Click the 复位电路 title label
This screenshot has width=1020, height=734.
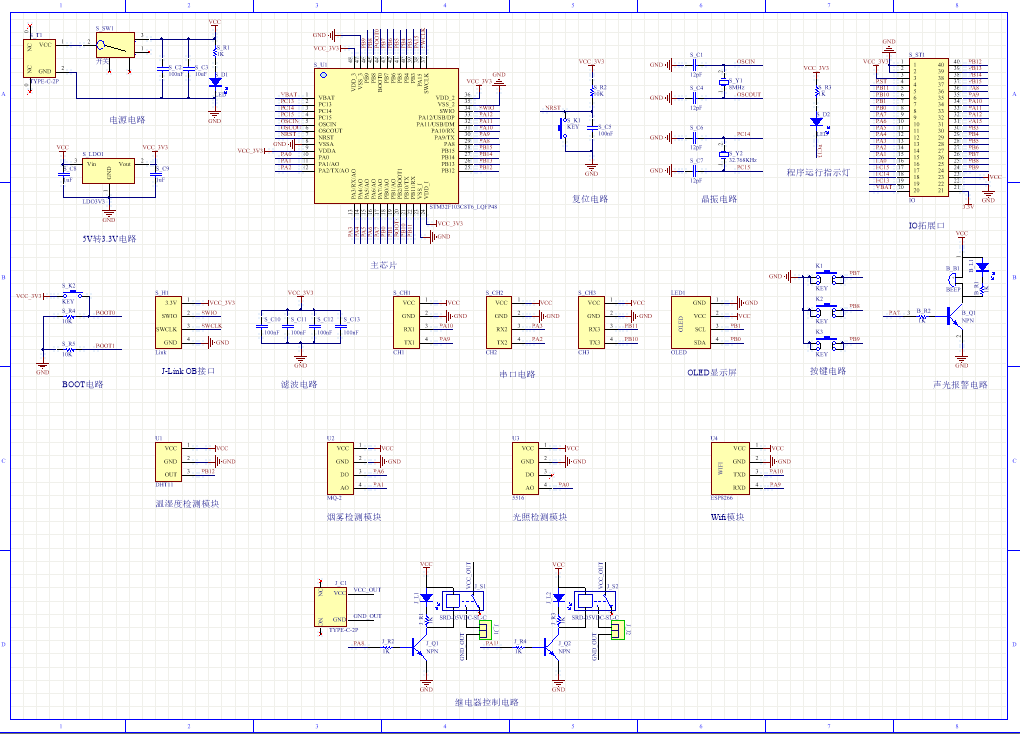tap(590, 199)
